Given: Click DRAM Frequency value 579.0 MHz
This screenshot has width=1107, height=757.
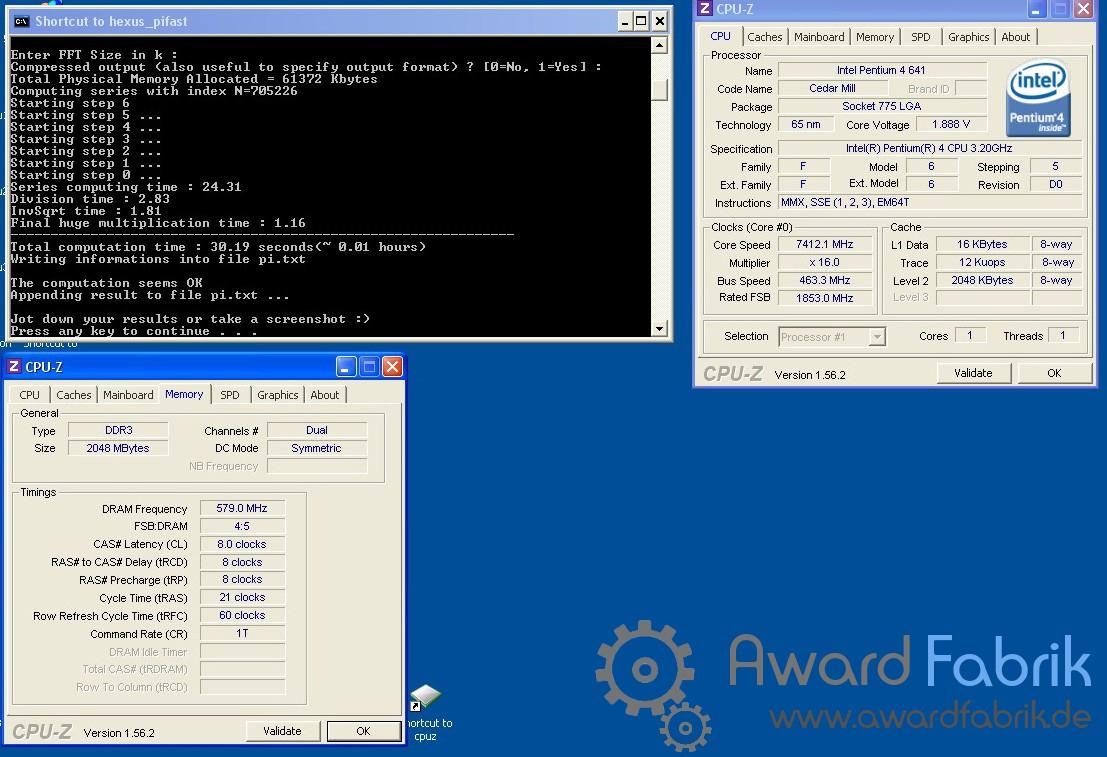Looking at the screenshot, I should [242, 508].
